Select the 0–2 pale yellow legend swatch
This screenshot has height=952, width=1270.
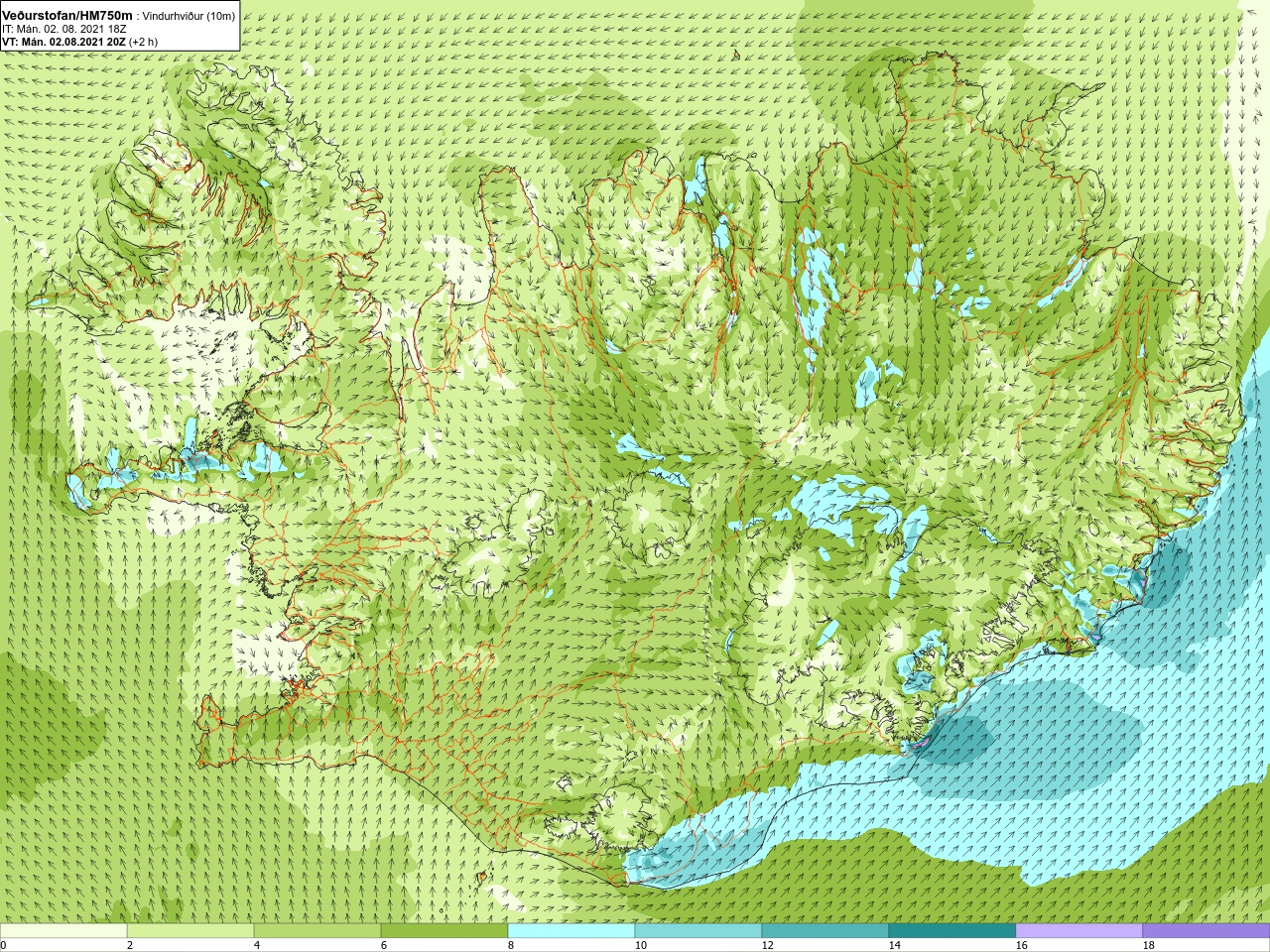click(x=63, y=931)
